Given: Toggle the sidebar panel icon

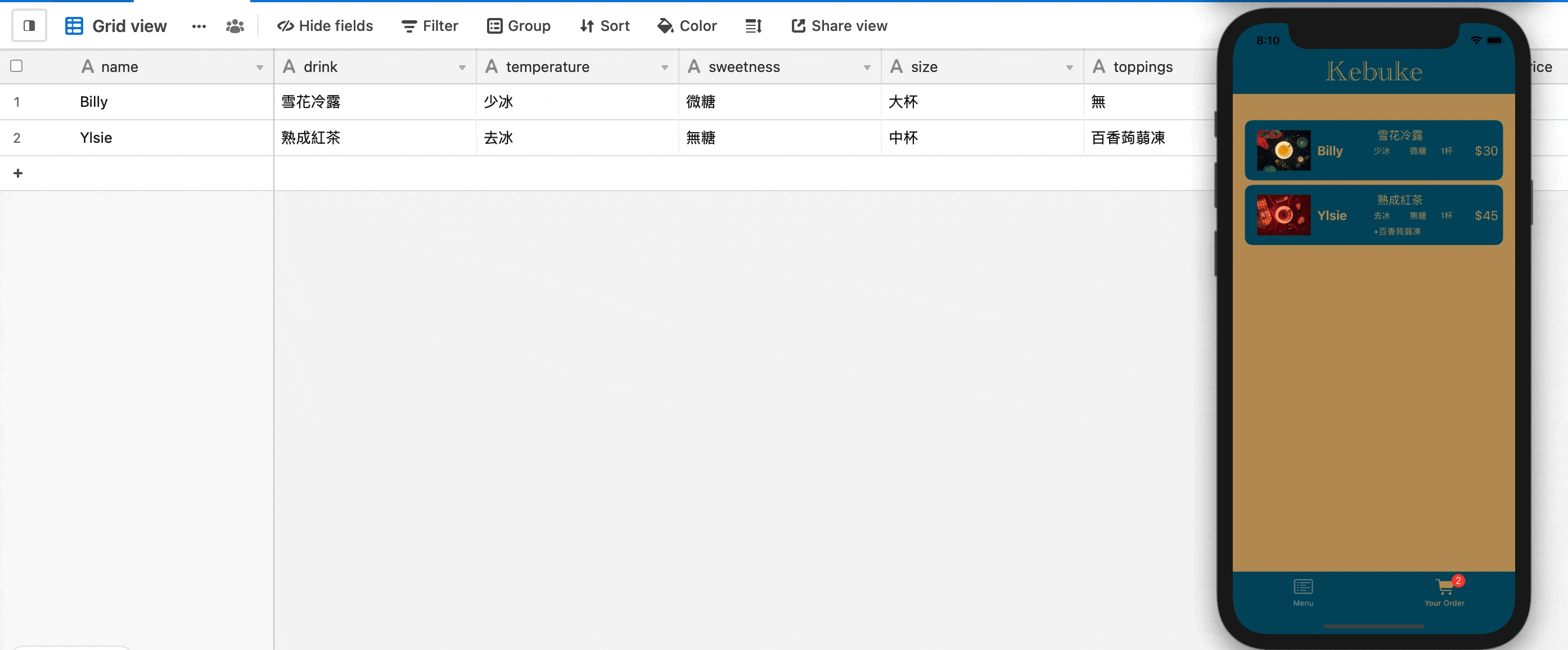Looking at the screenshot, I should [x=29, y=25].
